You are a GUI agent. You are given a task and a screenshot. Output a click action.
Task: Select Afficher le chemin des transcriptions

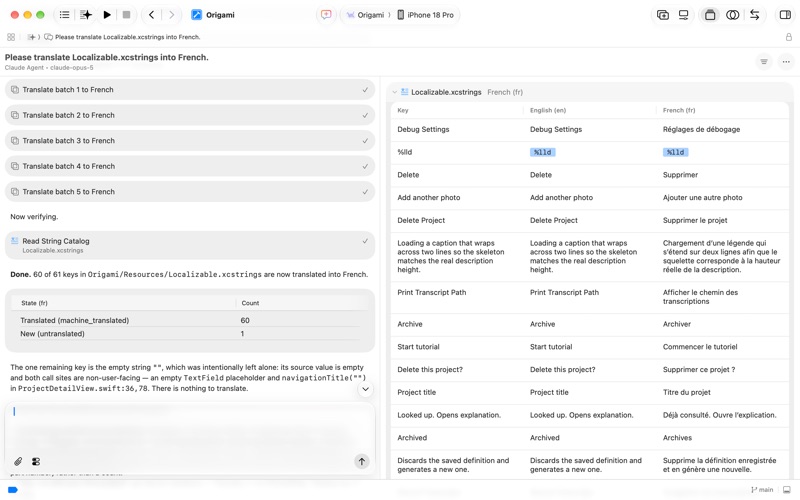point(700,297)
